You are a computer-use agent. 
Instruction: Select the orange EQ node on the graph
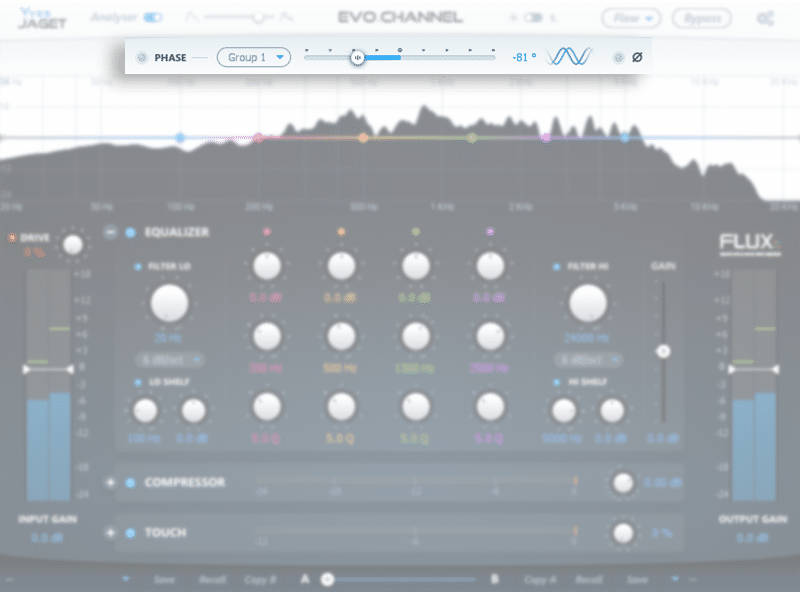click(363, 137)
